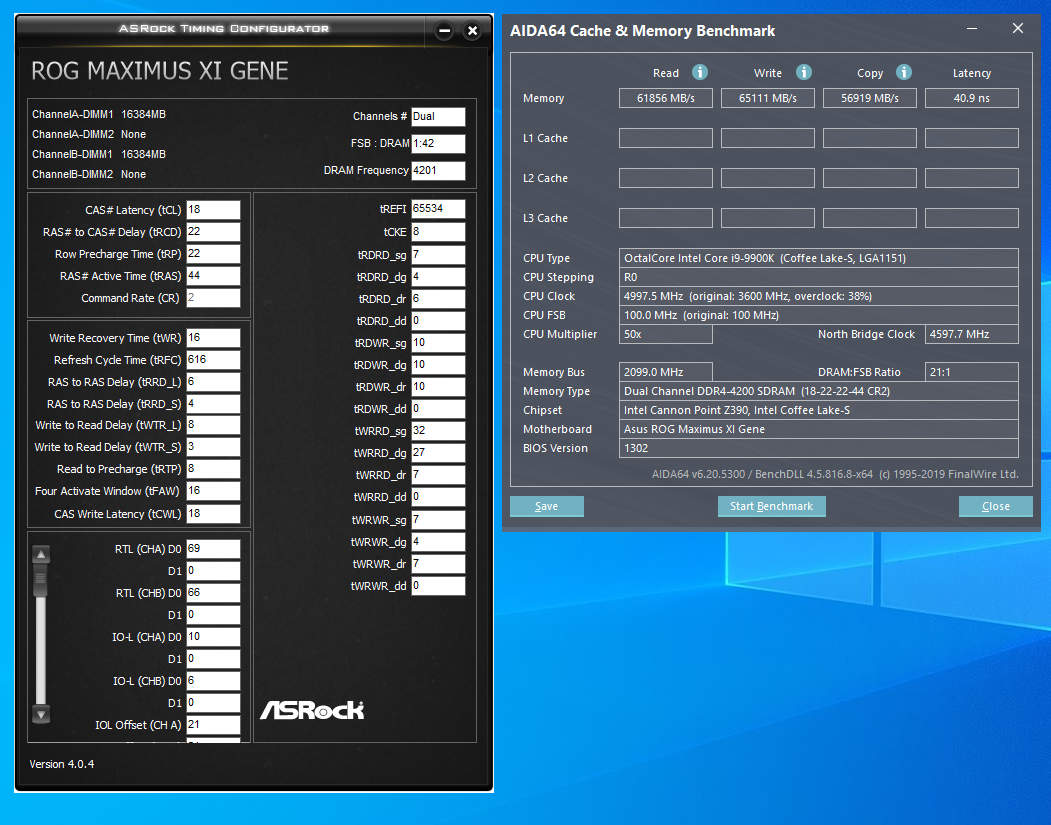Image resolution: width=1051 pixels, height=825 pixels.
Task: Click the Memory Copy result 56919 MB/s
Action: tap(869, 98)
